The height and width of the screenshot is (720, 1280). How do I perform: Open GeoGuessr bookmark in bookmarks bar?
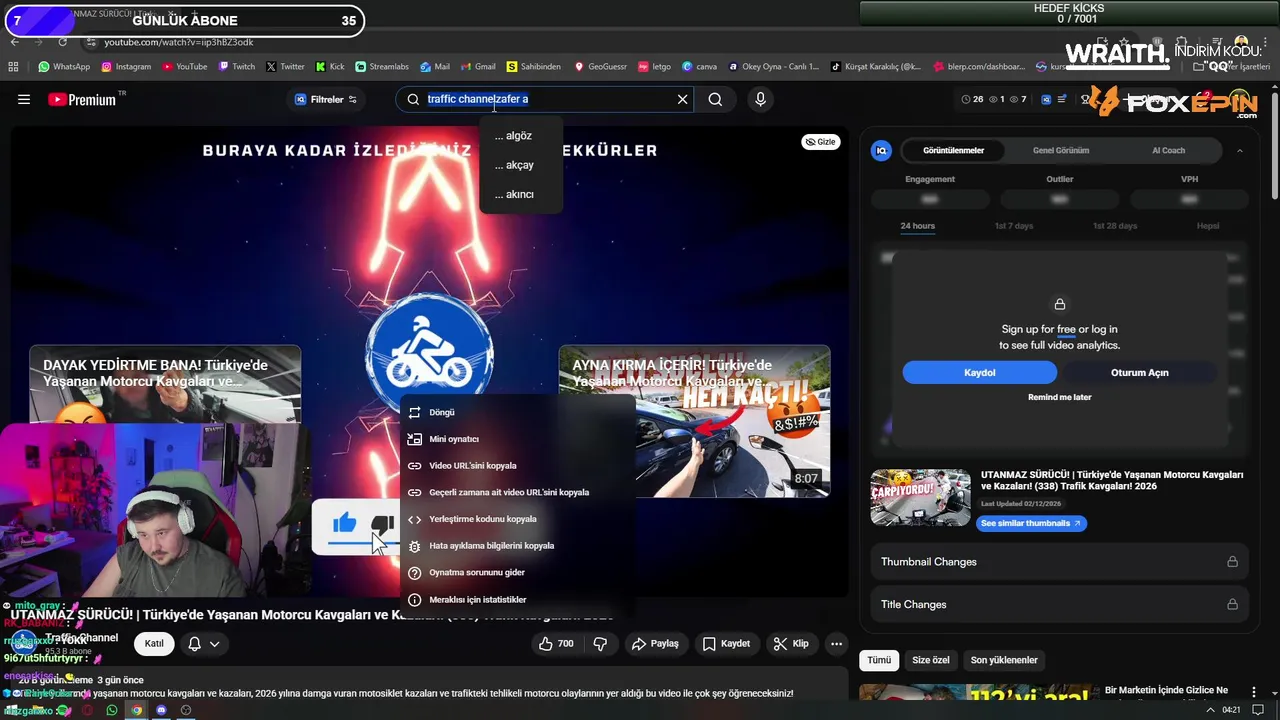pyautogui.click(x=600, y=67)
